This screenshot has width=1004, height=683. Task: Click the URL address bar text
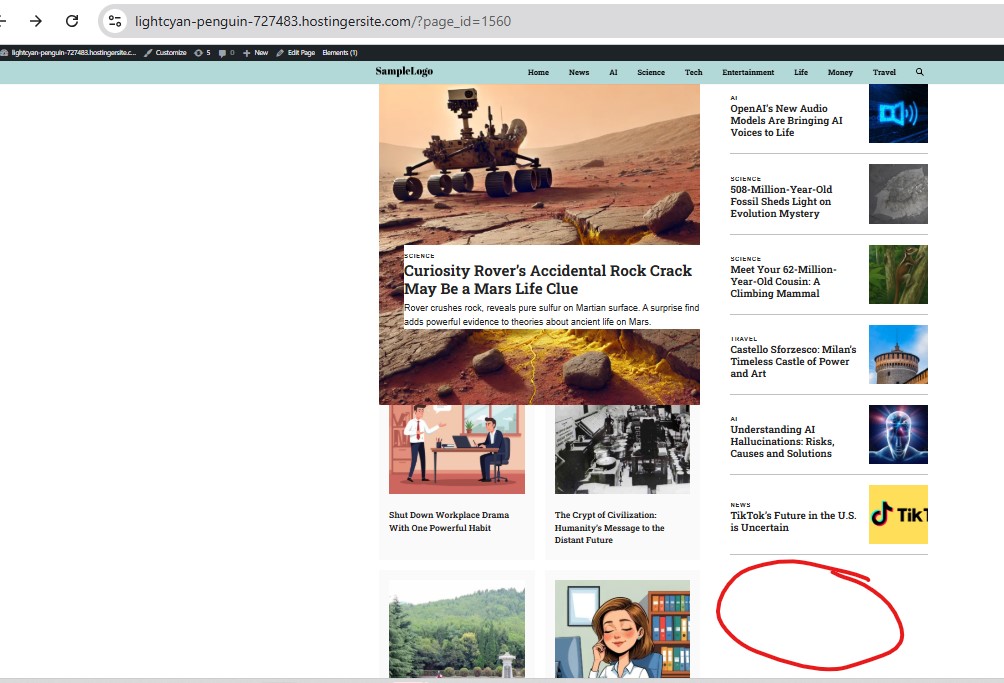(323, 21)
